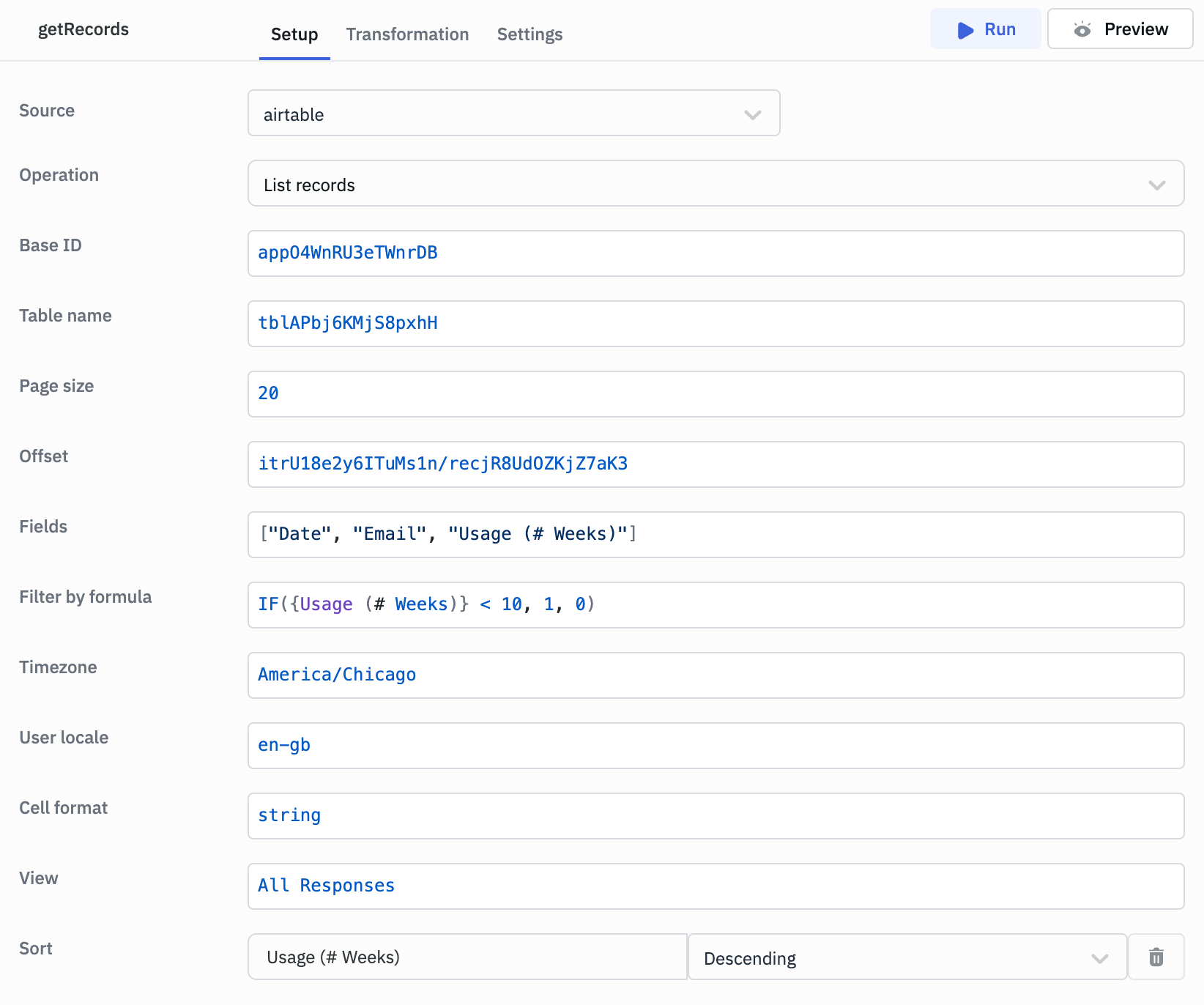The image size is (1204, 1005).
Task: Click the getRecords query name
Action: coord(83,29)
